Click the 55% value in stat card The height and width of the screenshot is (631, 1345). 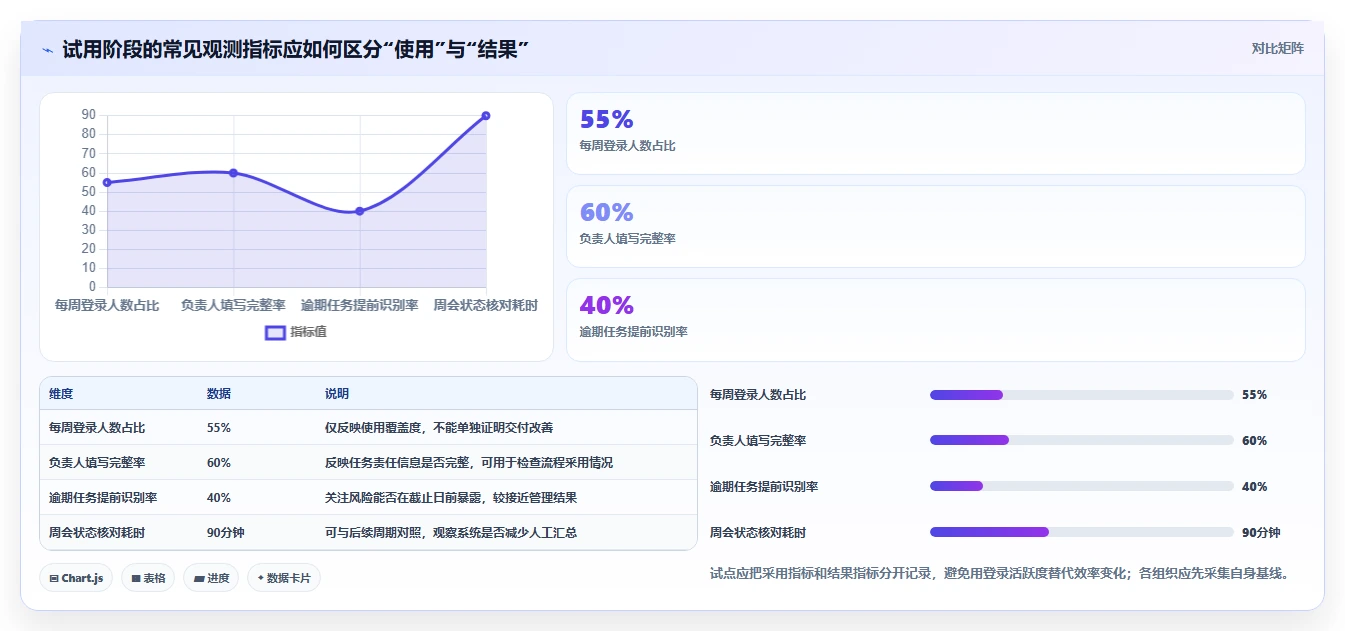pos(606,120)
